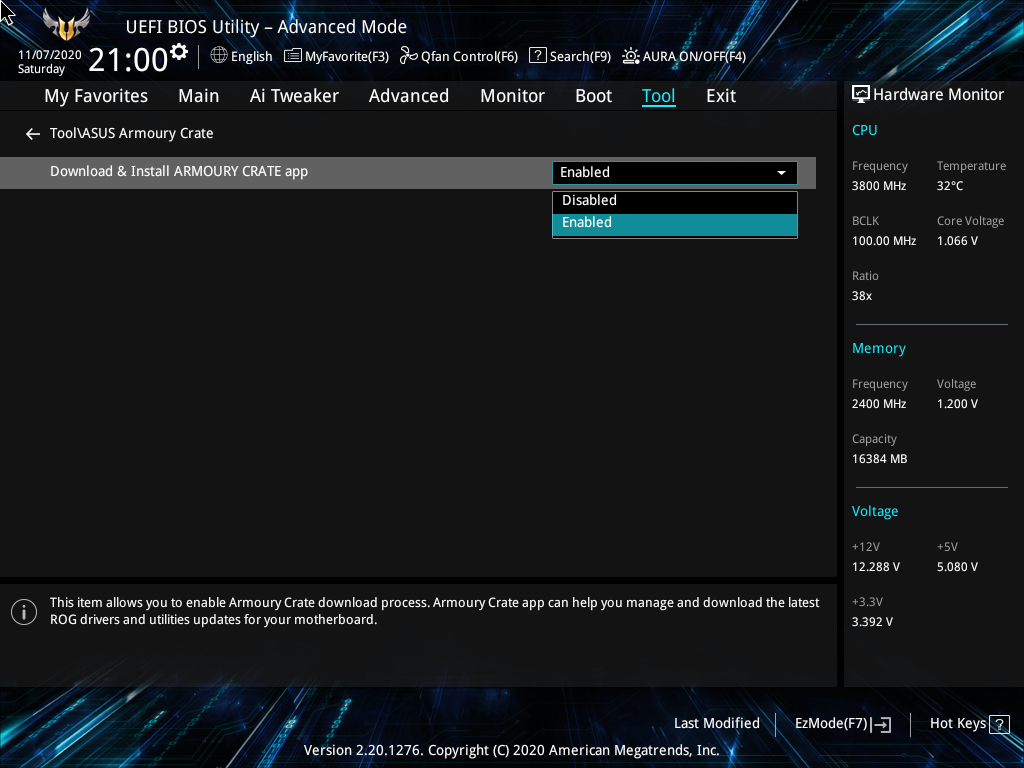Click the TUF logo emblem
This screenshot has height=768, width=1024.
click(66, 26)
